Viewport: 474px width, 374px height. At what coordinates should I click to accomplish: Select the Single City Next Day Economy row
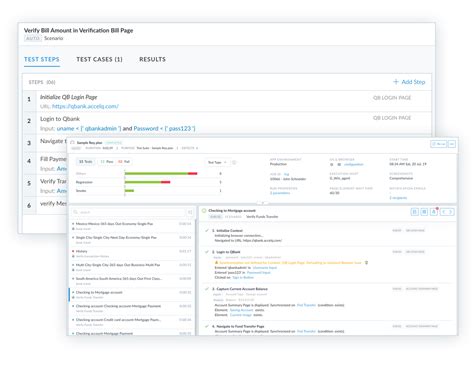coord(132,240)
